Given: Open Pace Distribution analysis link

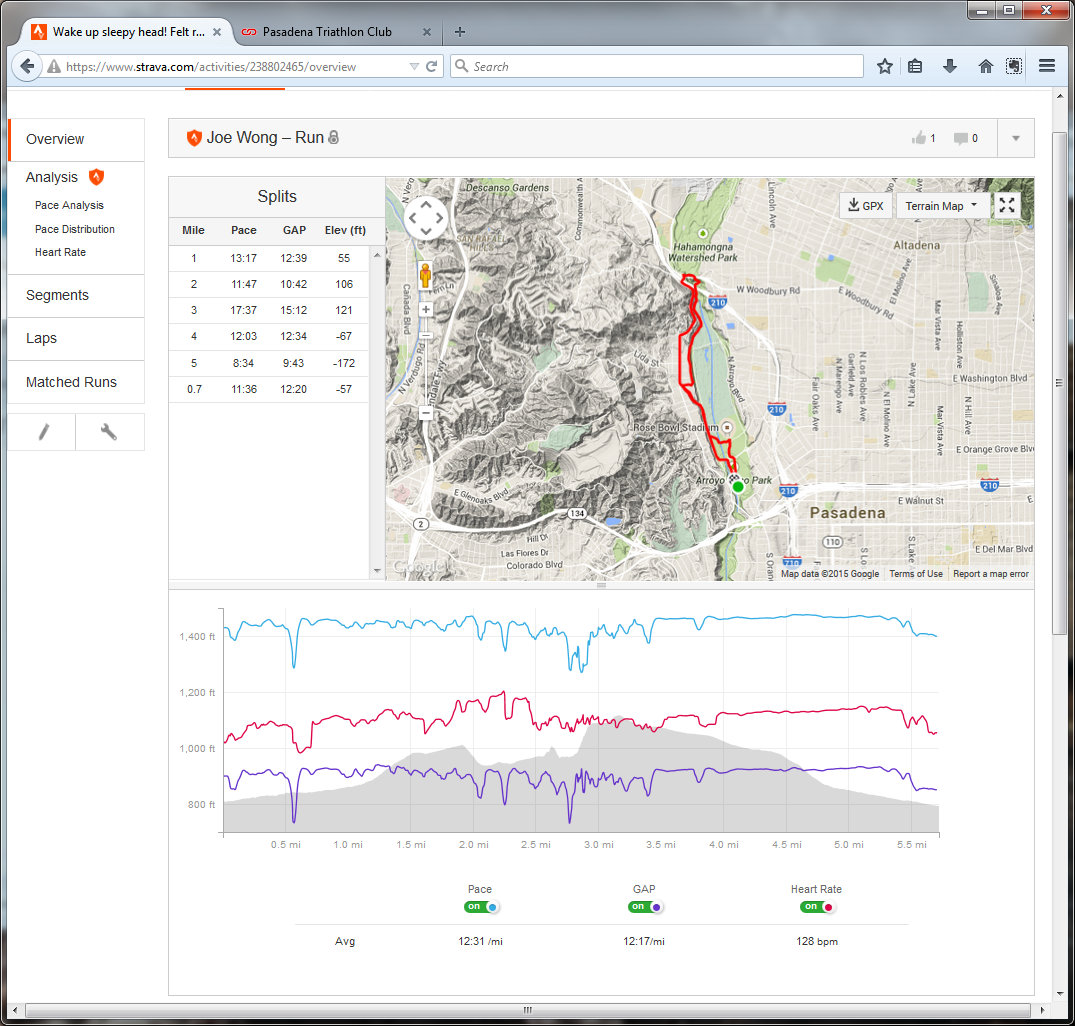Looking at the screenshot, I should pos(75,229).
